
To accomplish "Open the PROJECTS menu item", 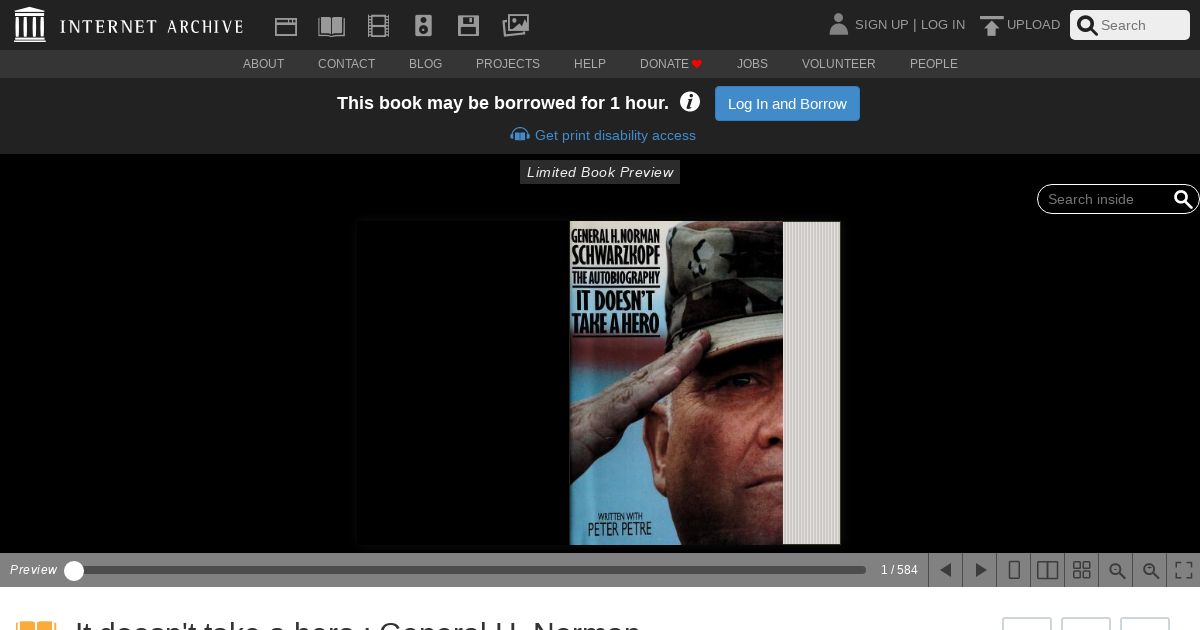I will click(x=508, y=64).
